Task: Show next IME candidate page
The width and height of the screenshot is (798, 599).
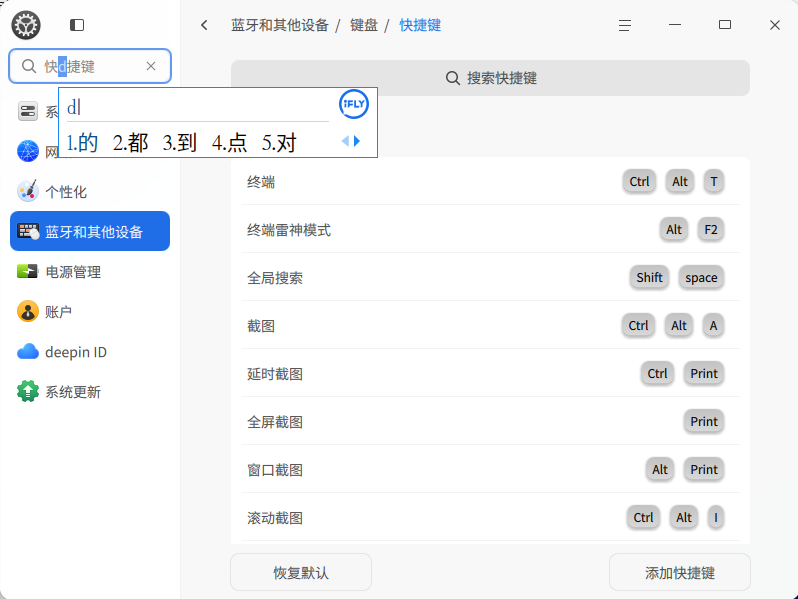Action: [x=357, y=141]
